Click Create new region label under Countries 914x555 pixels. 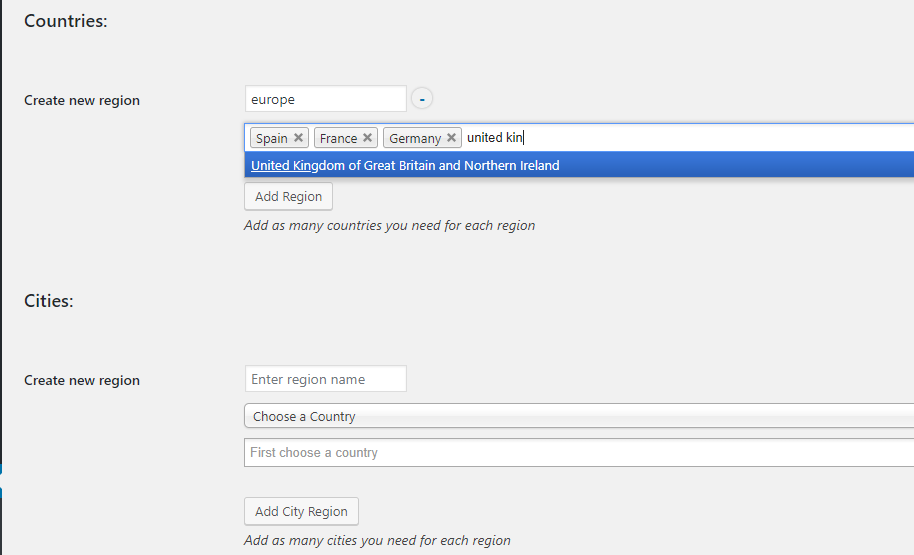(82, 100)
